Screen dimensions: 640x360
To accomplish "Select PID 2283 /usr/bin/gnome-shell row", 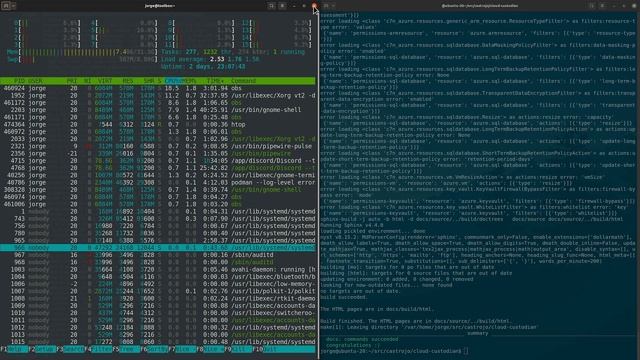I will pos(158,110).
